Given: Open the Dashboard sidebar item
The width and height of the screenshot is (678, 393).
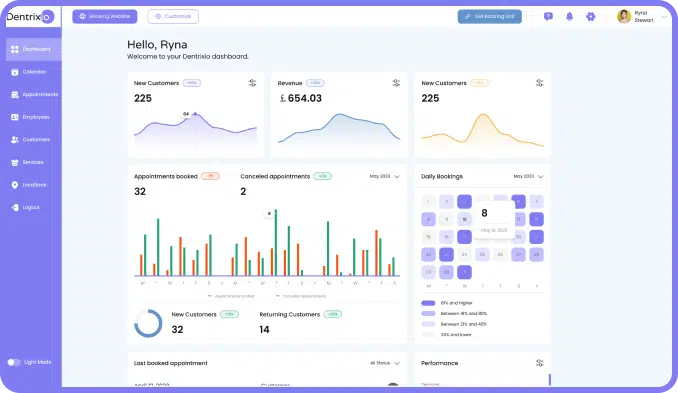Looking at the screenshot, I should point(33,49).
